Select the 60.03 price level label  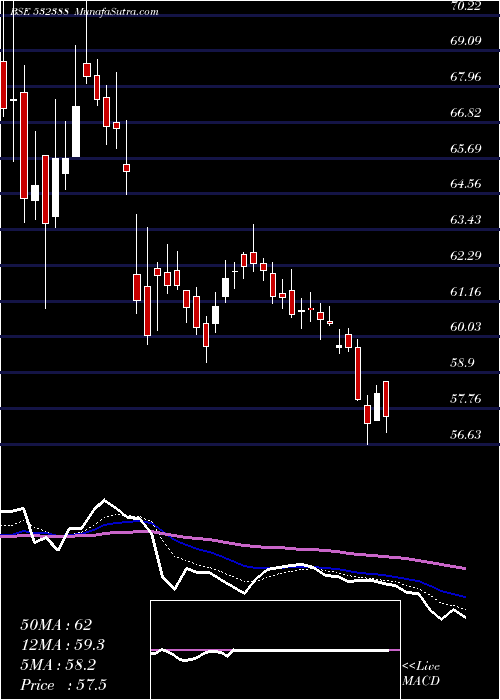464,327
